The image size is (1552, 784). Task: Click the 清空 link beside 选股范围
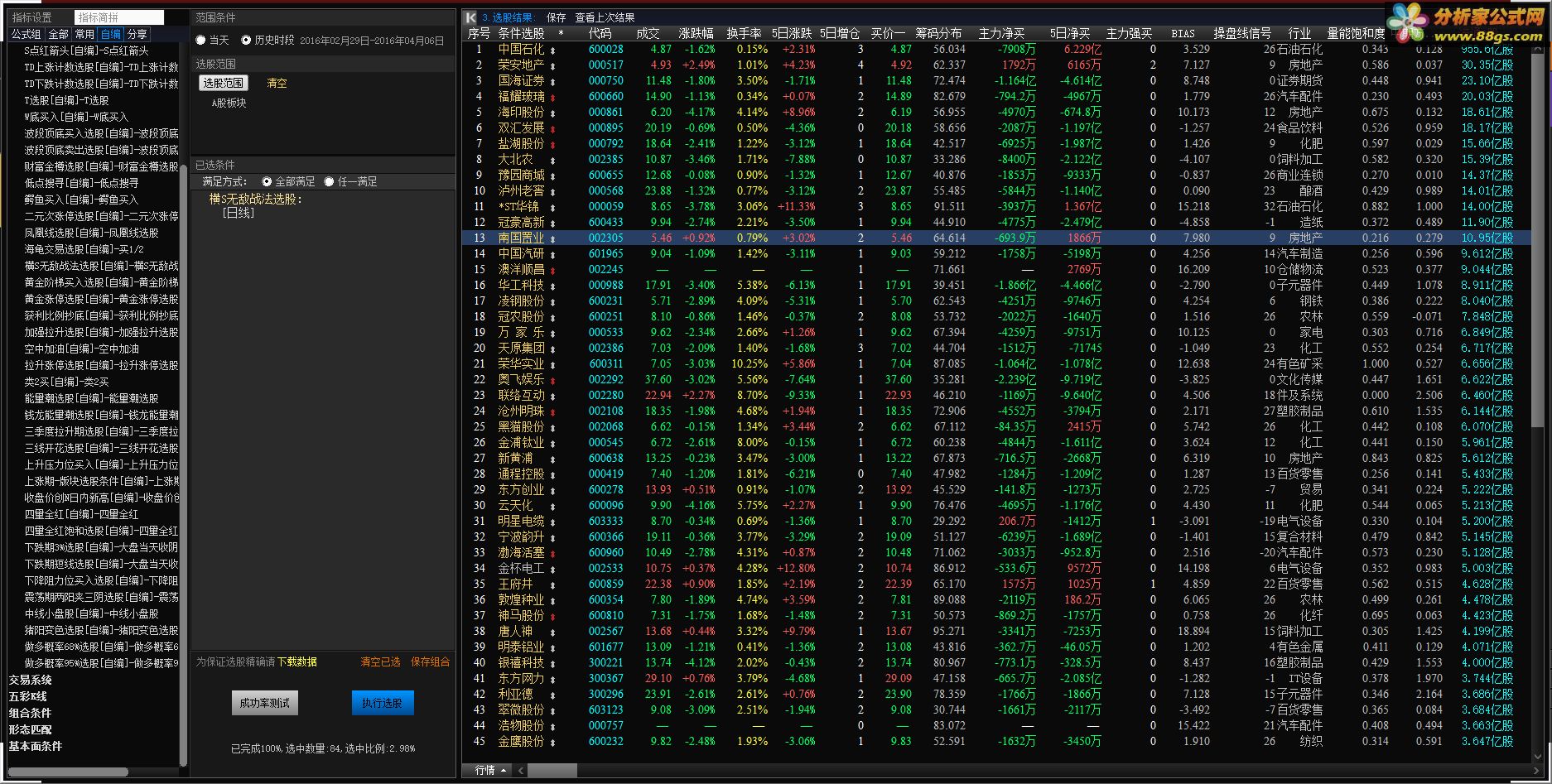click(277, 83)
